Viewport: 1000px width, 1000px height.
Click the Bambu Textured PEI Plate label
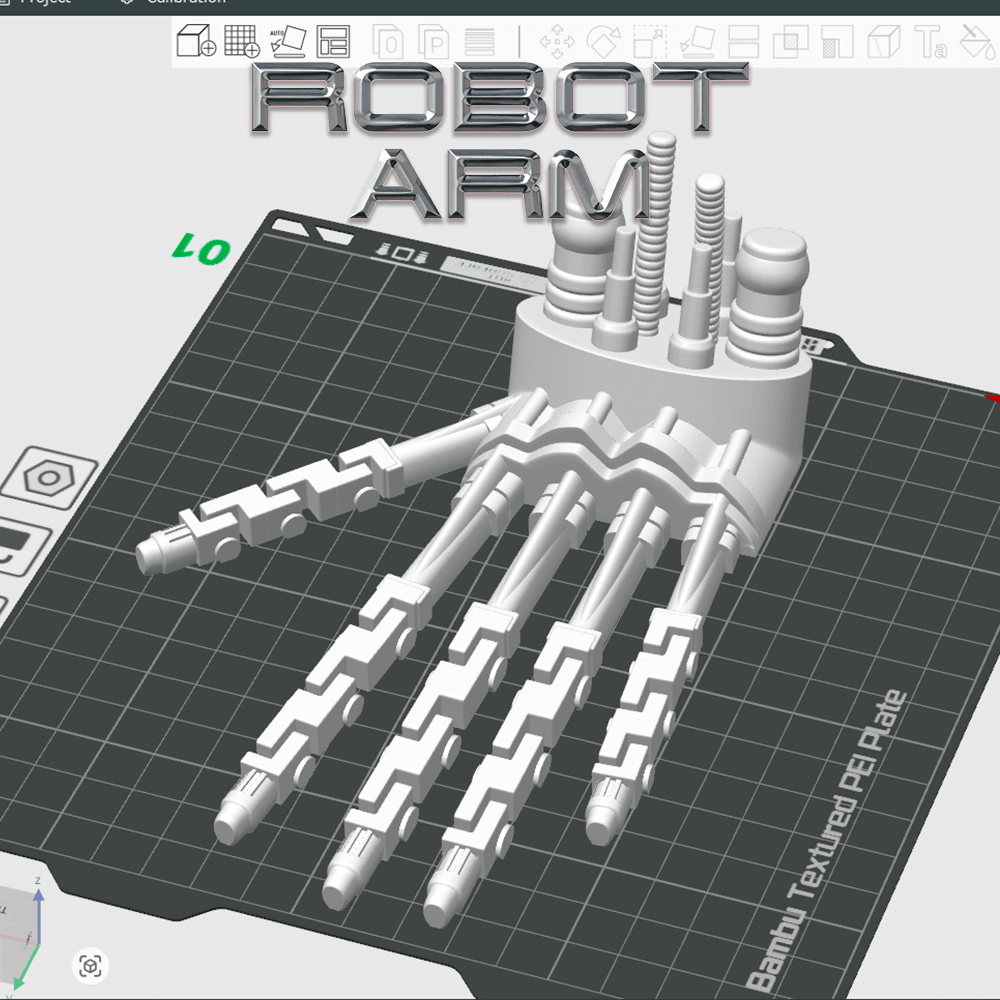[826, 841]
